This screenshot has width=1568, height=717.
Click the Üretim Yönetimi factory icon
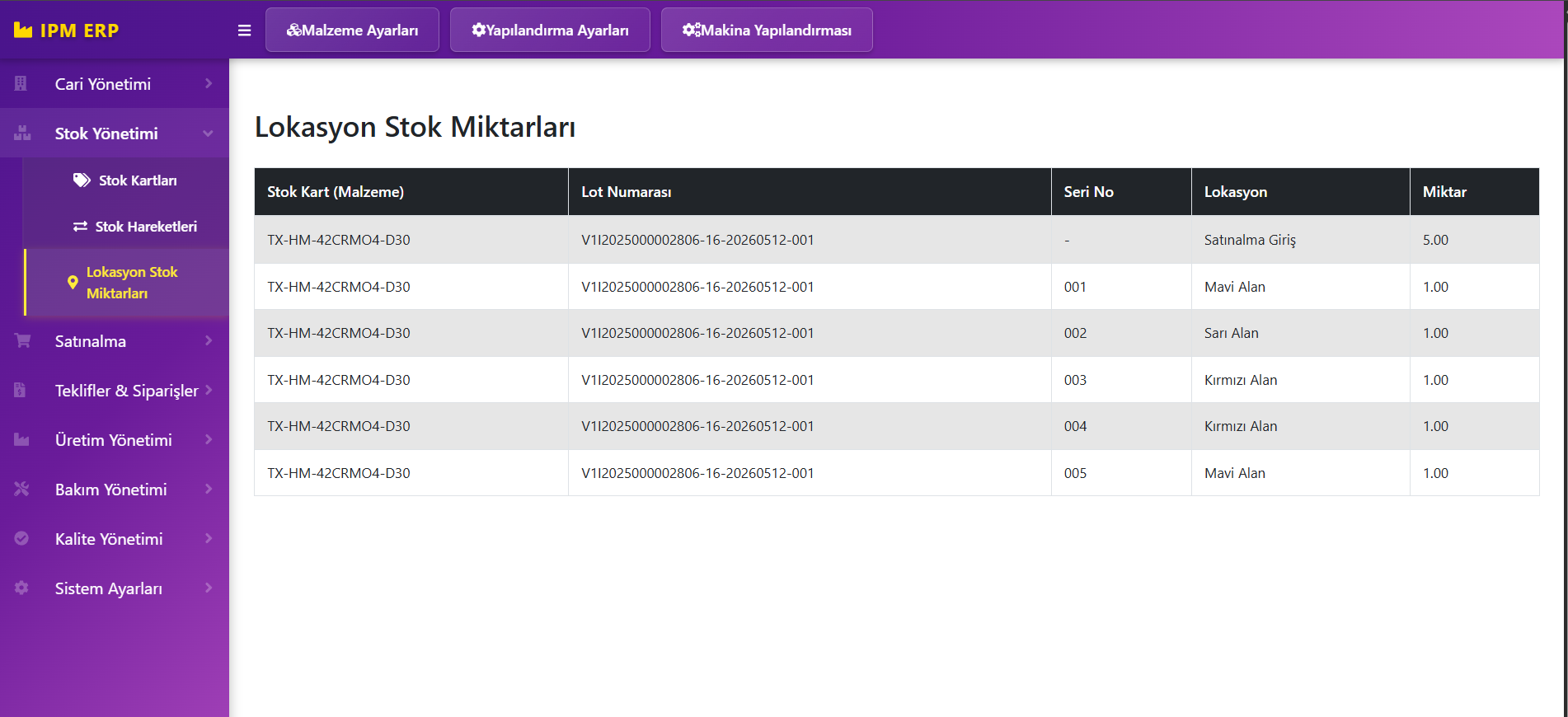[x=21, y=439]
